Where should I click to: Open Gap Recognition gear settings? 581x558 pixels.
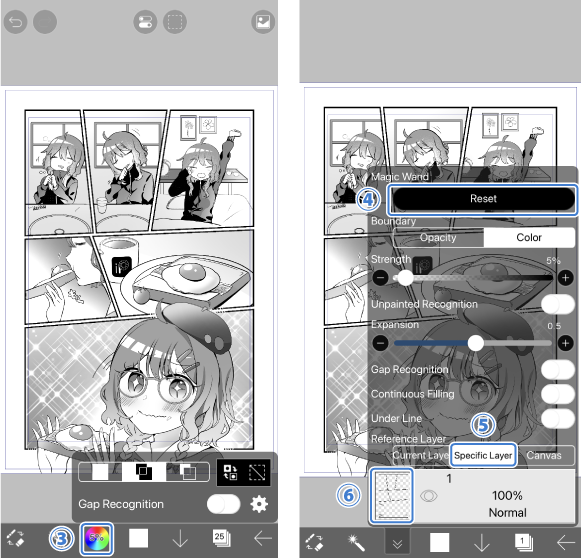[259, 504]
